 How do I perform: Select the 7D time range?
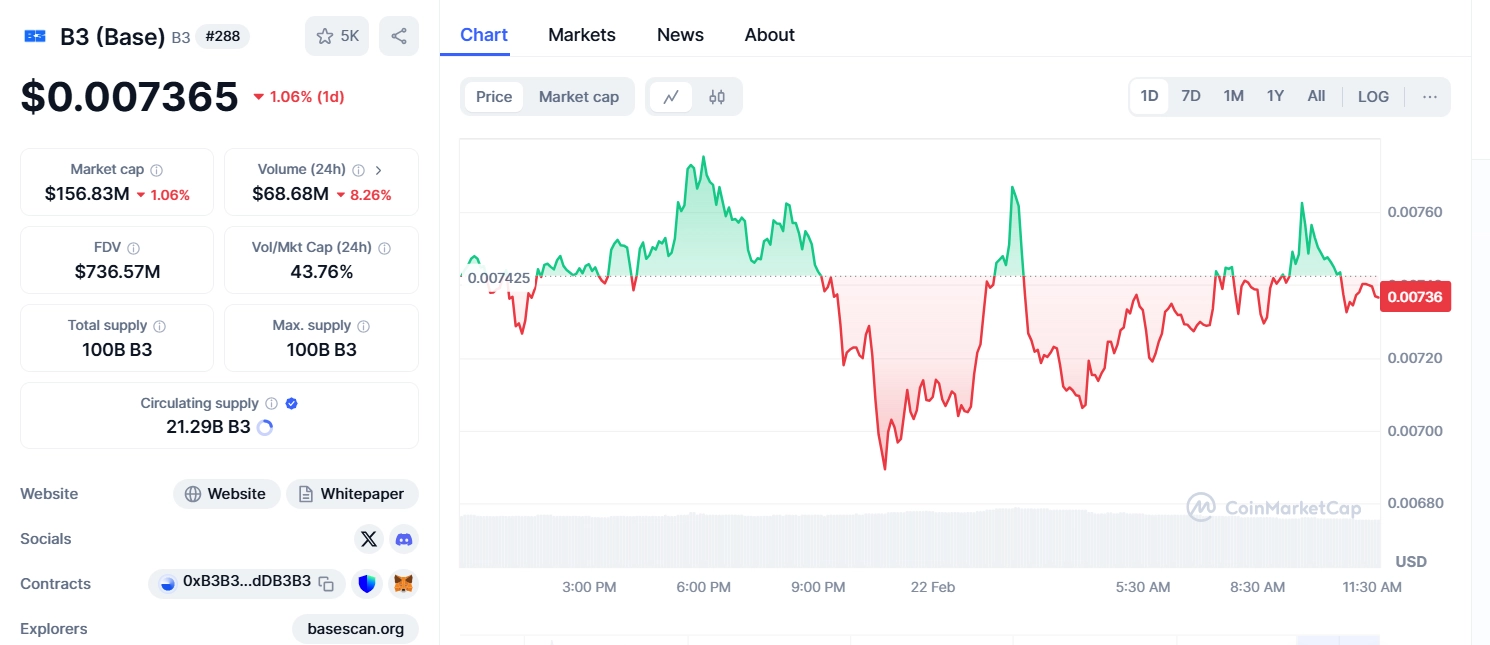1191,97
